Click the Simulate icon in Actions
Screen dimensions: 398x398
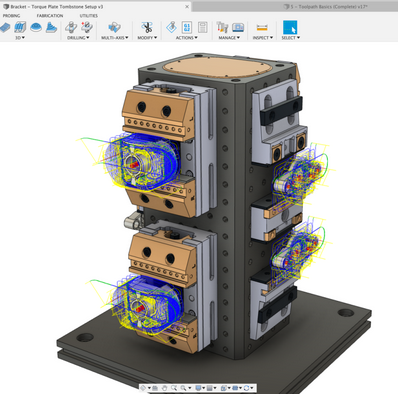point(172,27)
